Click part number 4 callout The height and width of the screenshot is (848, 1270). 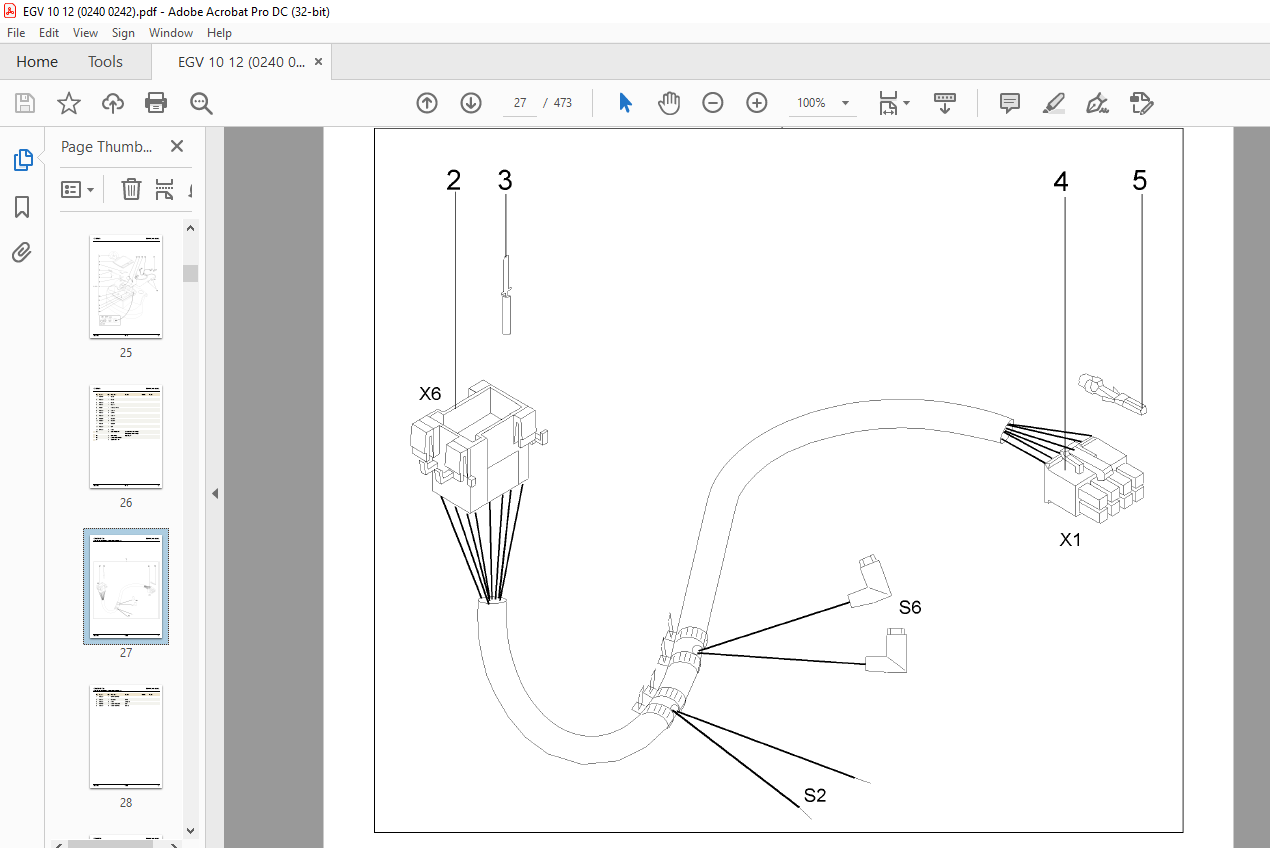(x=1061, y=181)
